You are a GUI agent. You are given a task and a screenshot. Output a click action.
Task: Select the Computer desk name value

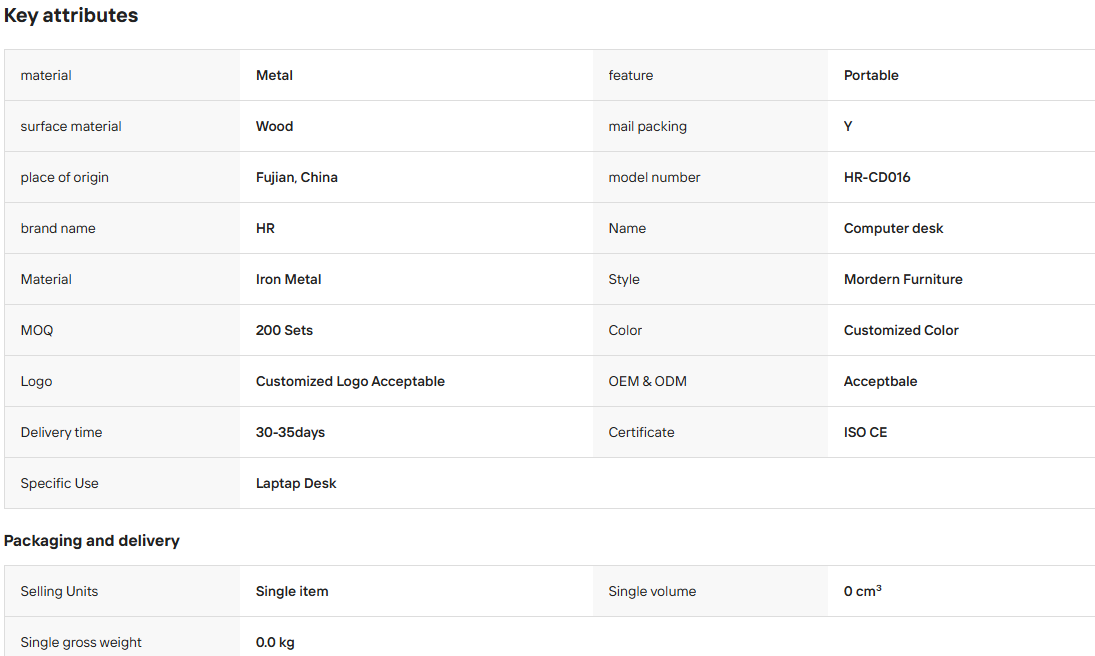(893, 228)
